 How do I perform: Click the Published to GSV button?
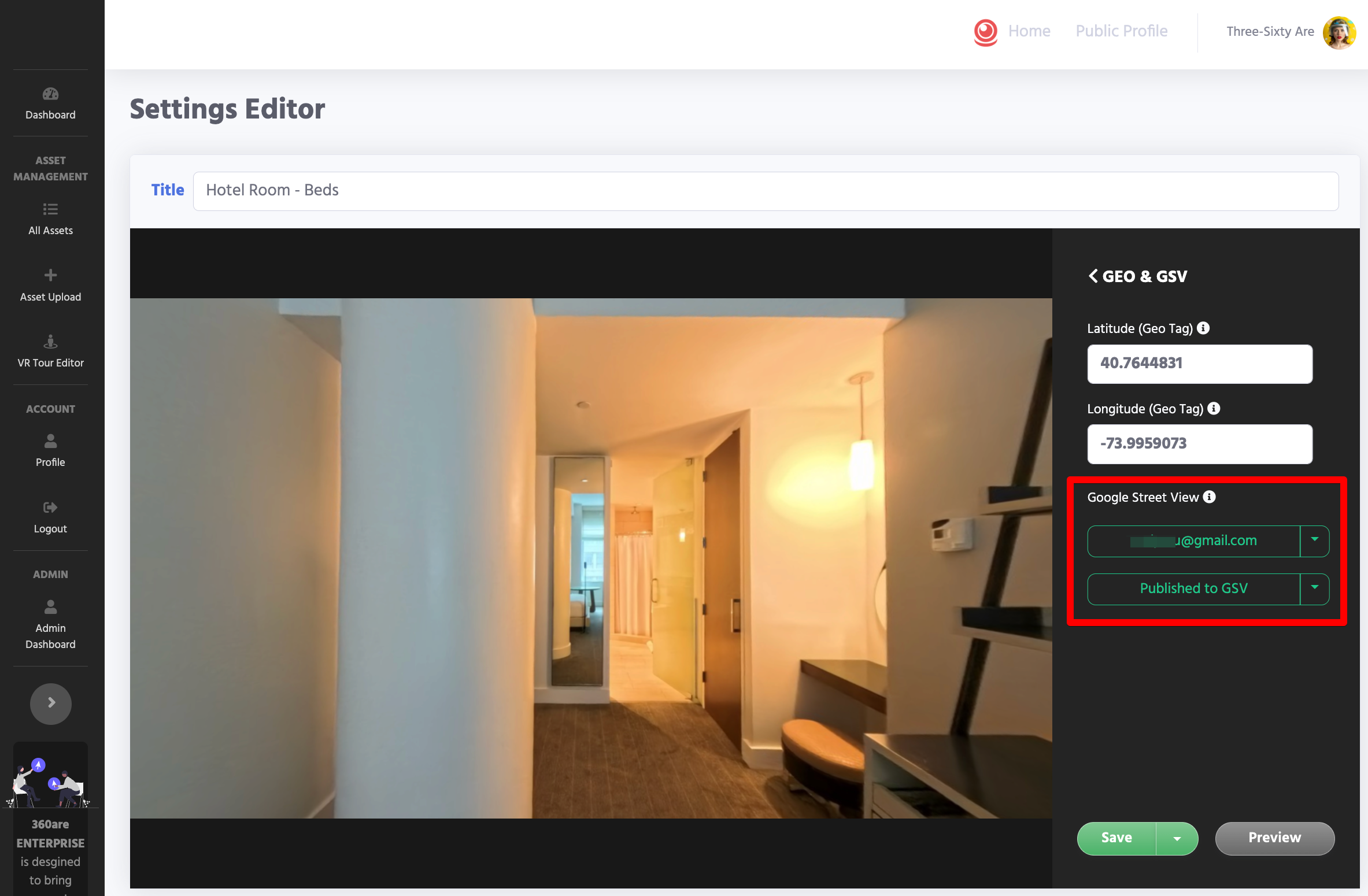pos(1193,589)
